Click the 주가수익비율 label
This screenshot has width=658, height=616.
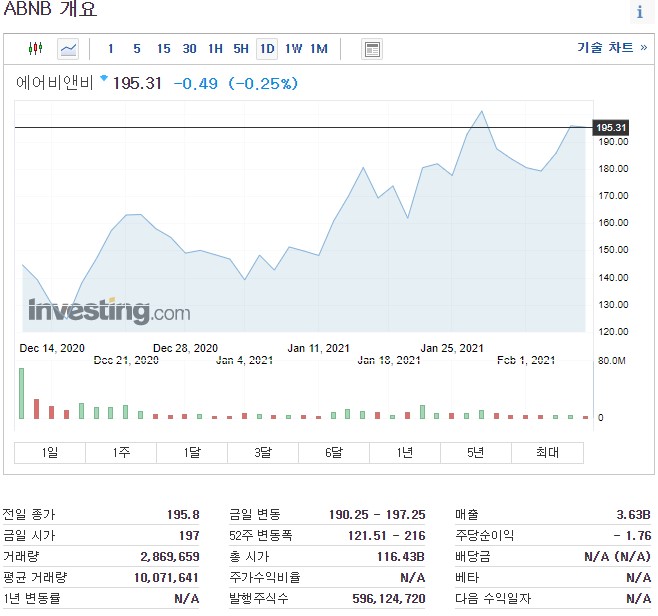(265, 577)
